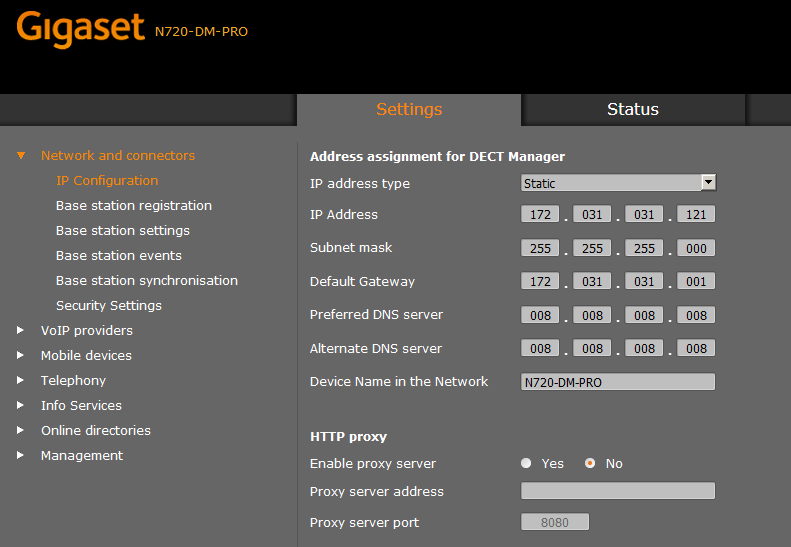View Base station events
Viewport: 791px width, 547px height.
pyautogui.click(x=119, y=255)
